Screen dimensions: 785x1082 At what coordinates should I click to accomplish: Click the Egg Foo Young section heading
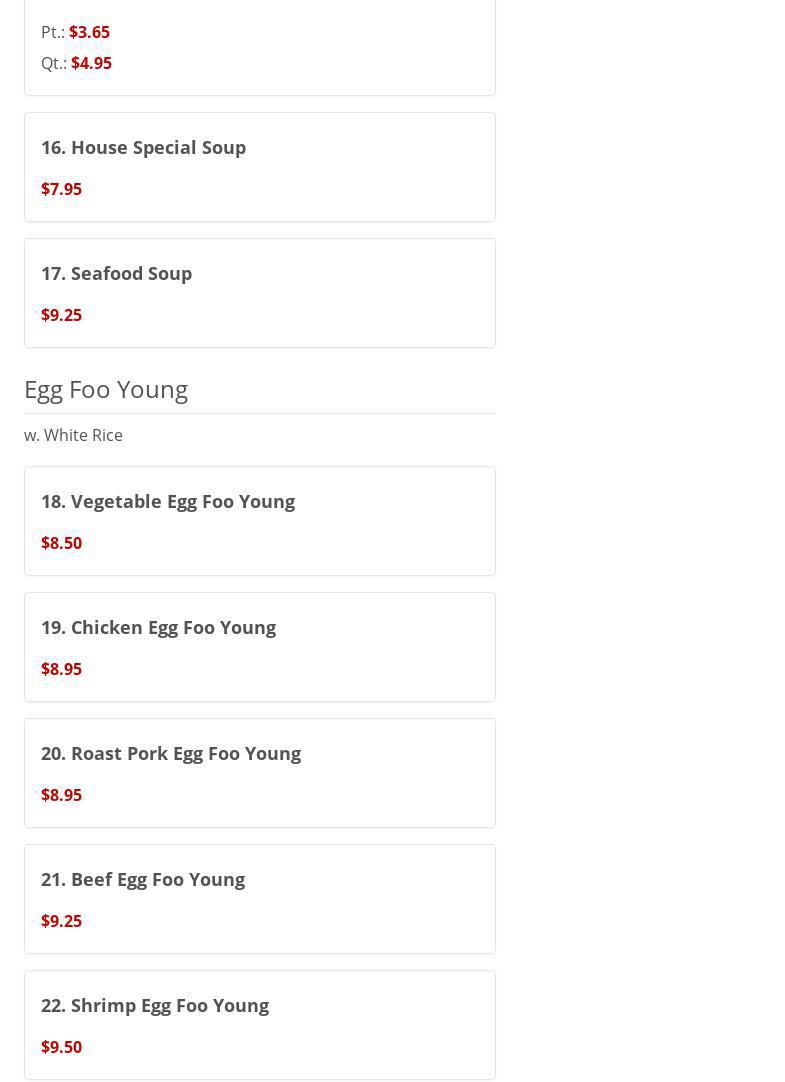(x=106, y=389)
